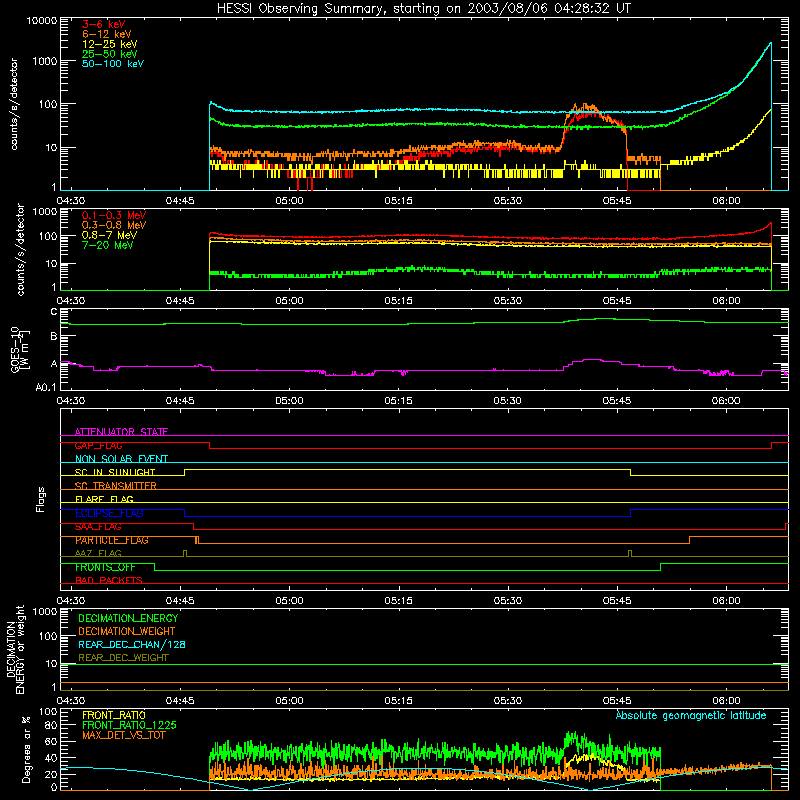Click the PARTICLE_FLAG label
This screenshot has width=800, height=800.
pyautogui.click(x=112, y=540)
